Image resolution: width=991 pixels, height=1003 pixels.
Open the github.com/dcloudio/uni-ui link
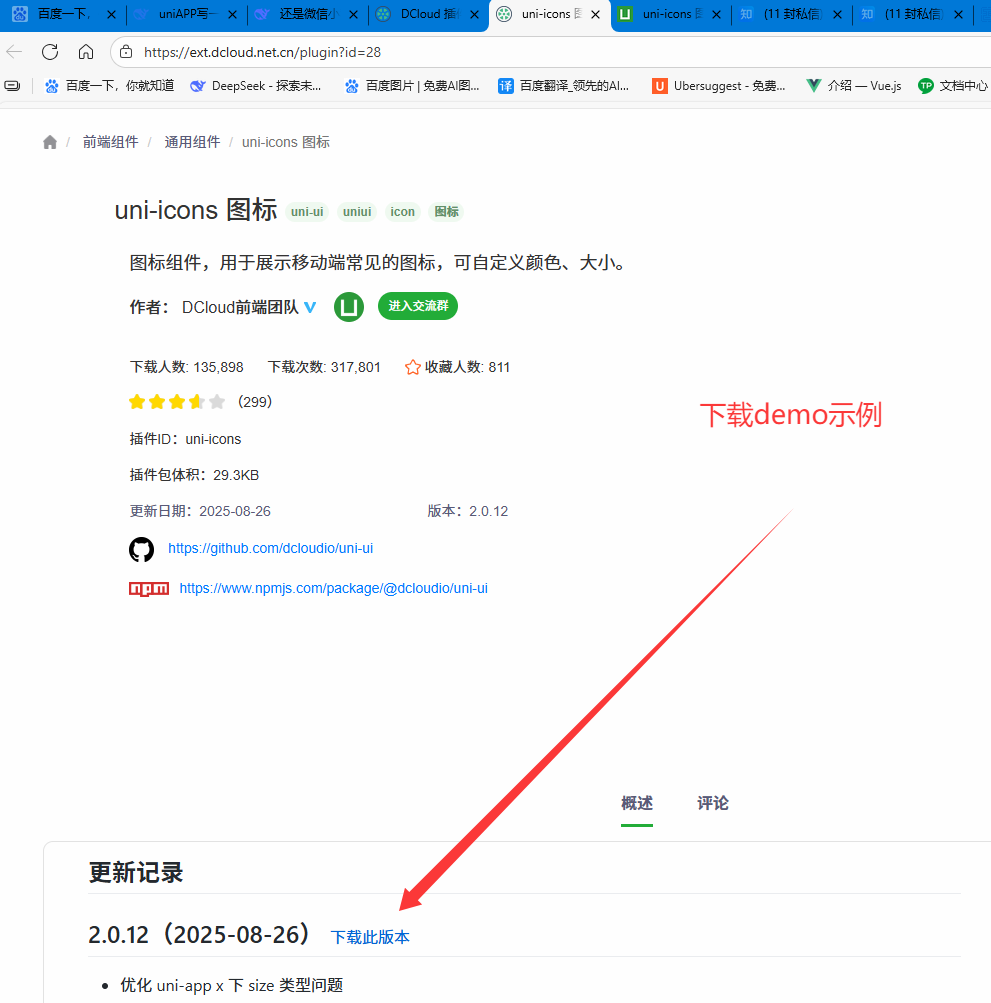pyautogui.click(x=271, y=548)
